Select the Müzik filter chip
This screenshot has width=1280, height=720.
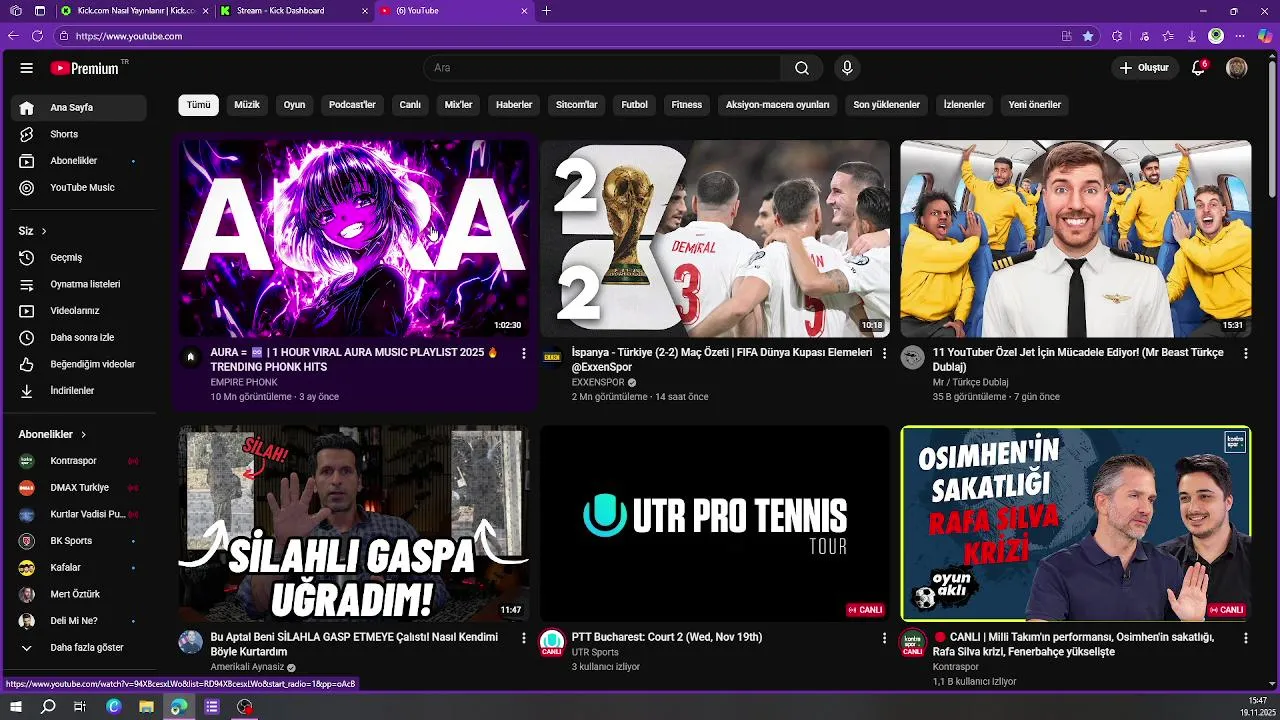coord(247,105)
